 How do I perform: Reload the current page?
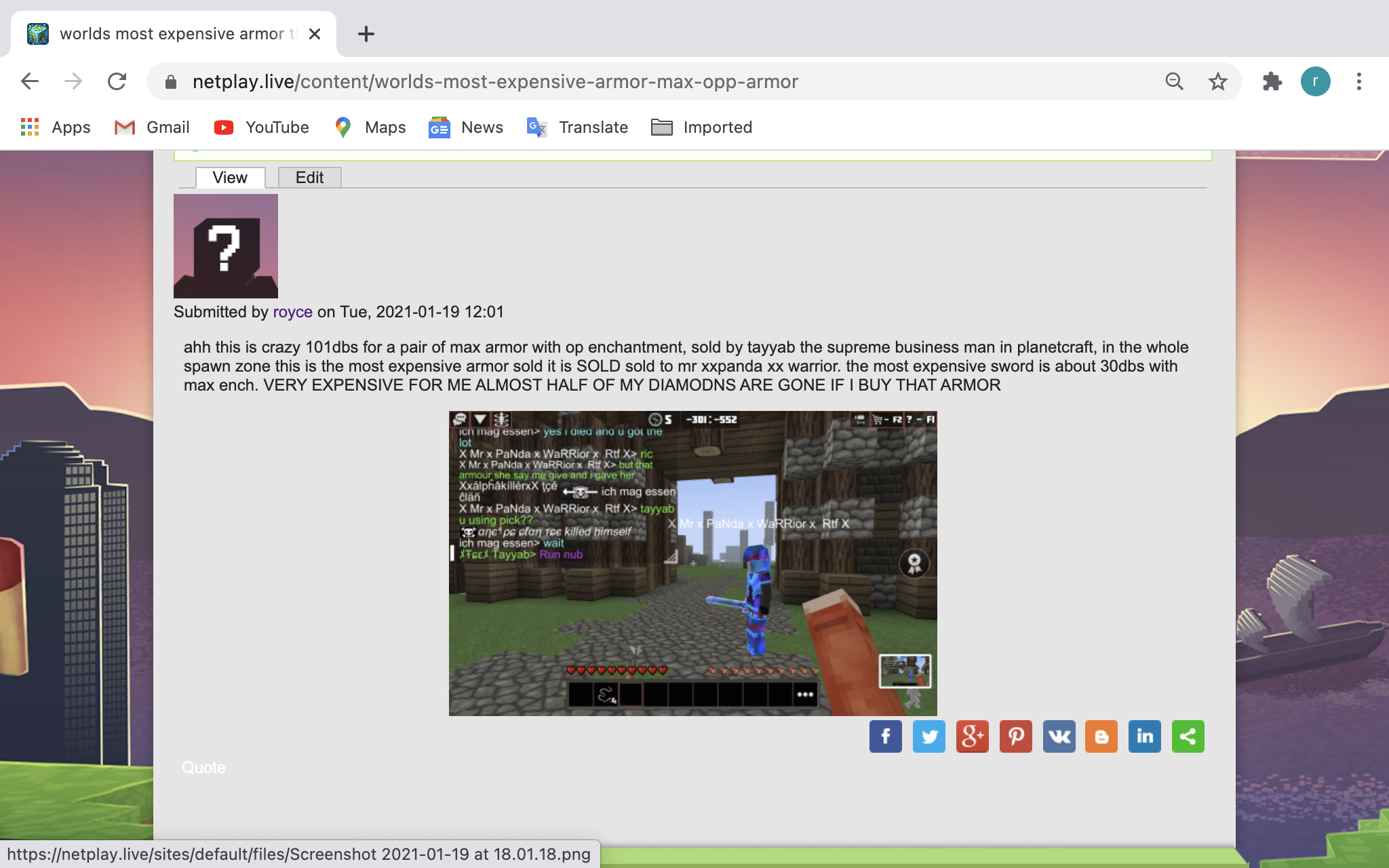[x=117, y=81]
